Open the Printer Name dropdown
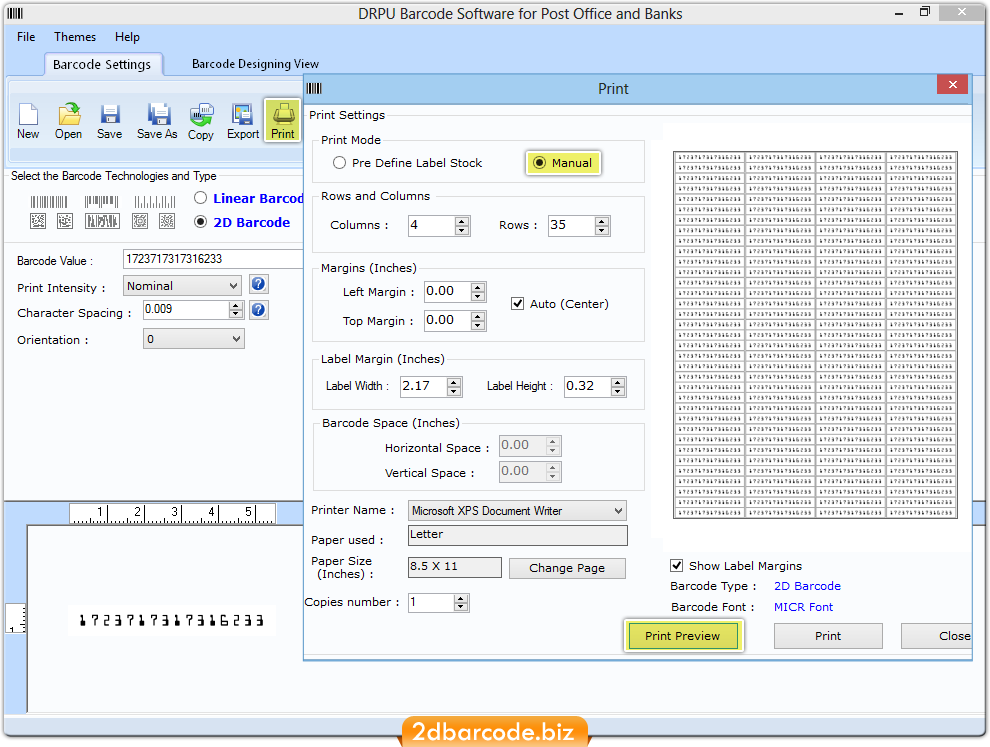Viewport: 990px width, 747px height. [618, 511]
